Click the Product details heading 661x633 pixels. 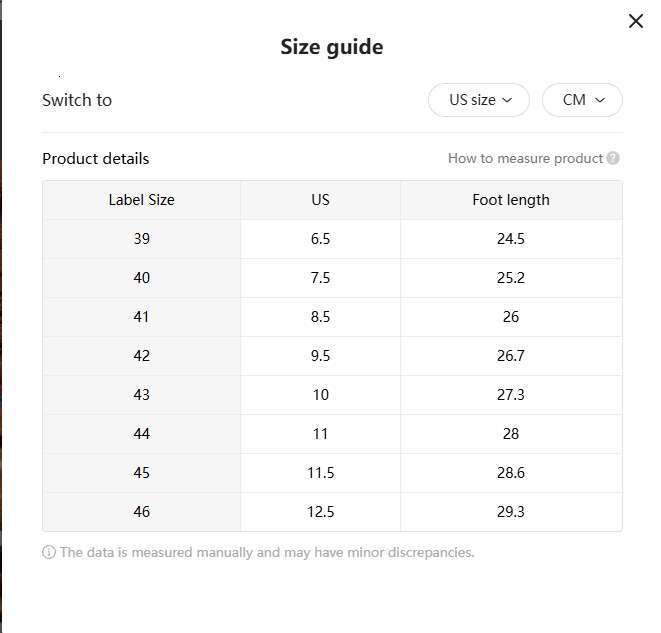click(96, 158)
